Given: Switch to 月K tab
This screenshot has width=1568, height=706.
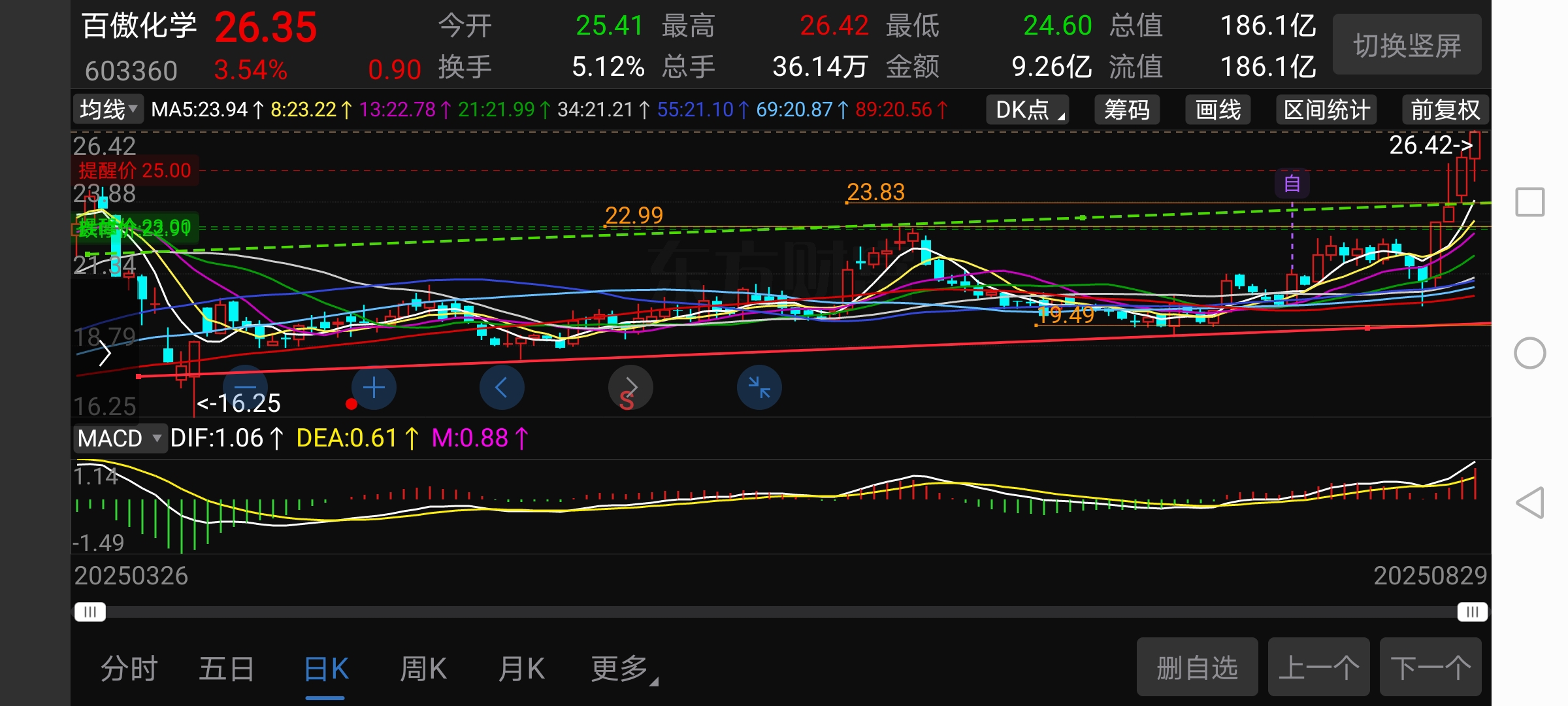Looking at the screenshot, I should tap(521, 669).
